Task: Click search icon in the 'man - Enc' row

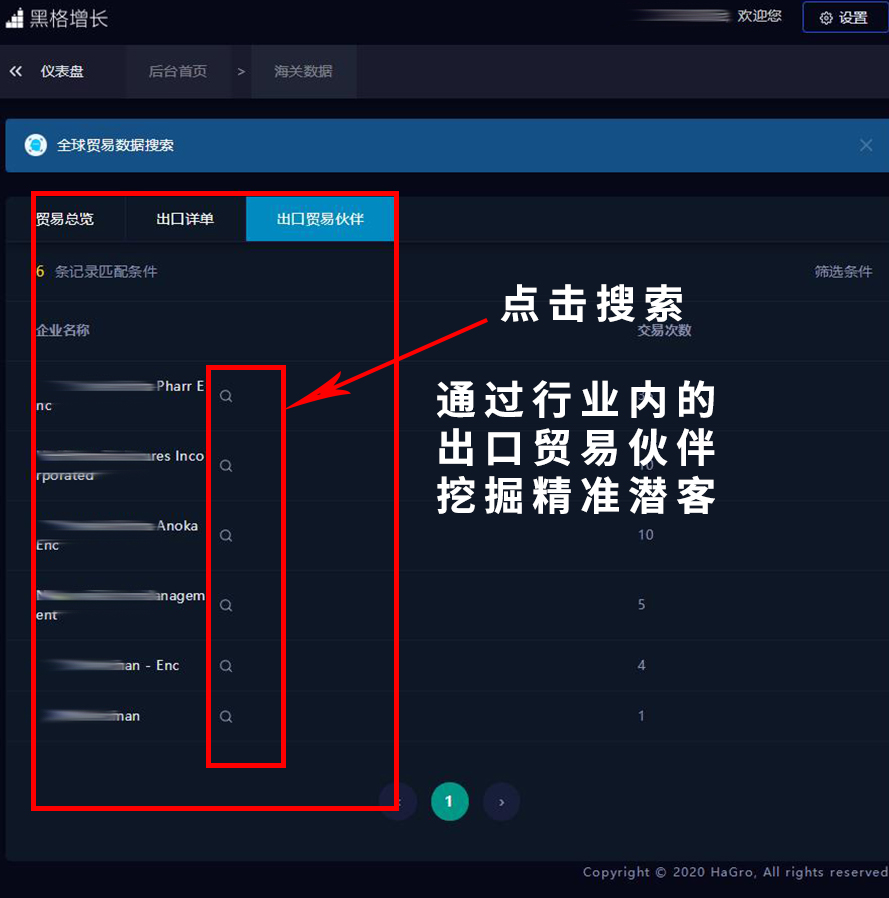Action: pyautogui.click(x=226, y=666)
